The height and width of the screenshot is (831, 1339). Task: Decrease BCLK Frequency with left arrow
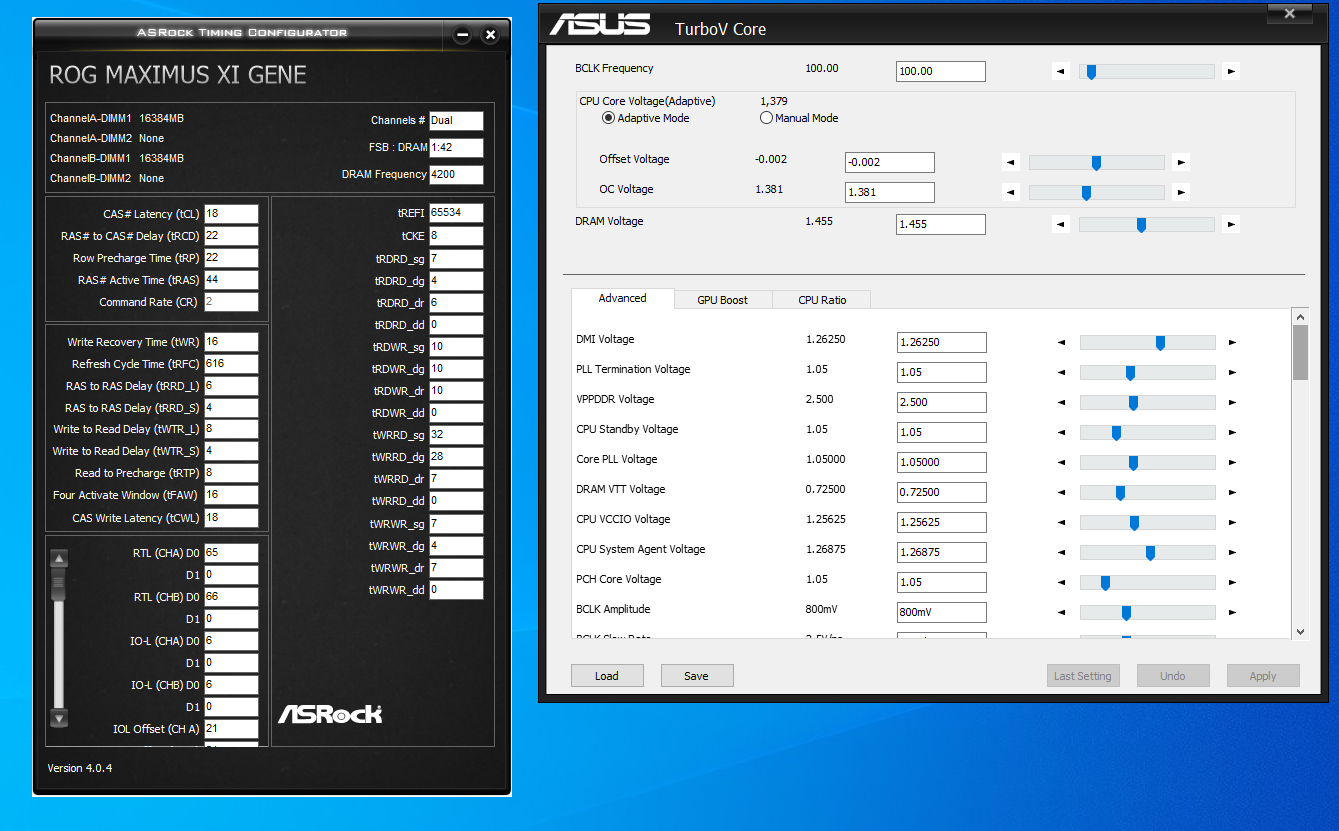point(1061,71)
